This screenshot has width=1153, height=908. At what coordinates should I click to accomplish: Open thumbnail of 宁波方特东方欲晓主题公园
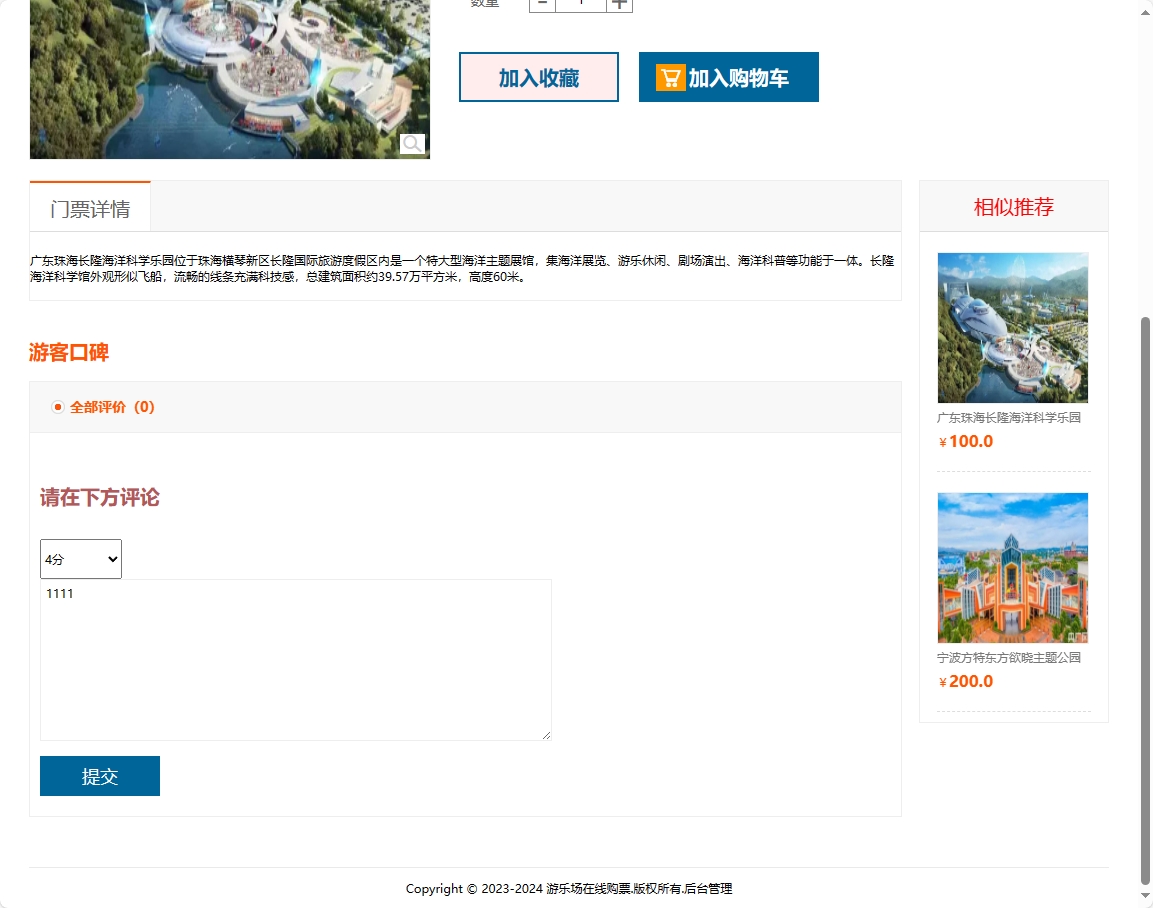tap(1012, 567)
